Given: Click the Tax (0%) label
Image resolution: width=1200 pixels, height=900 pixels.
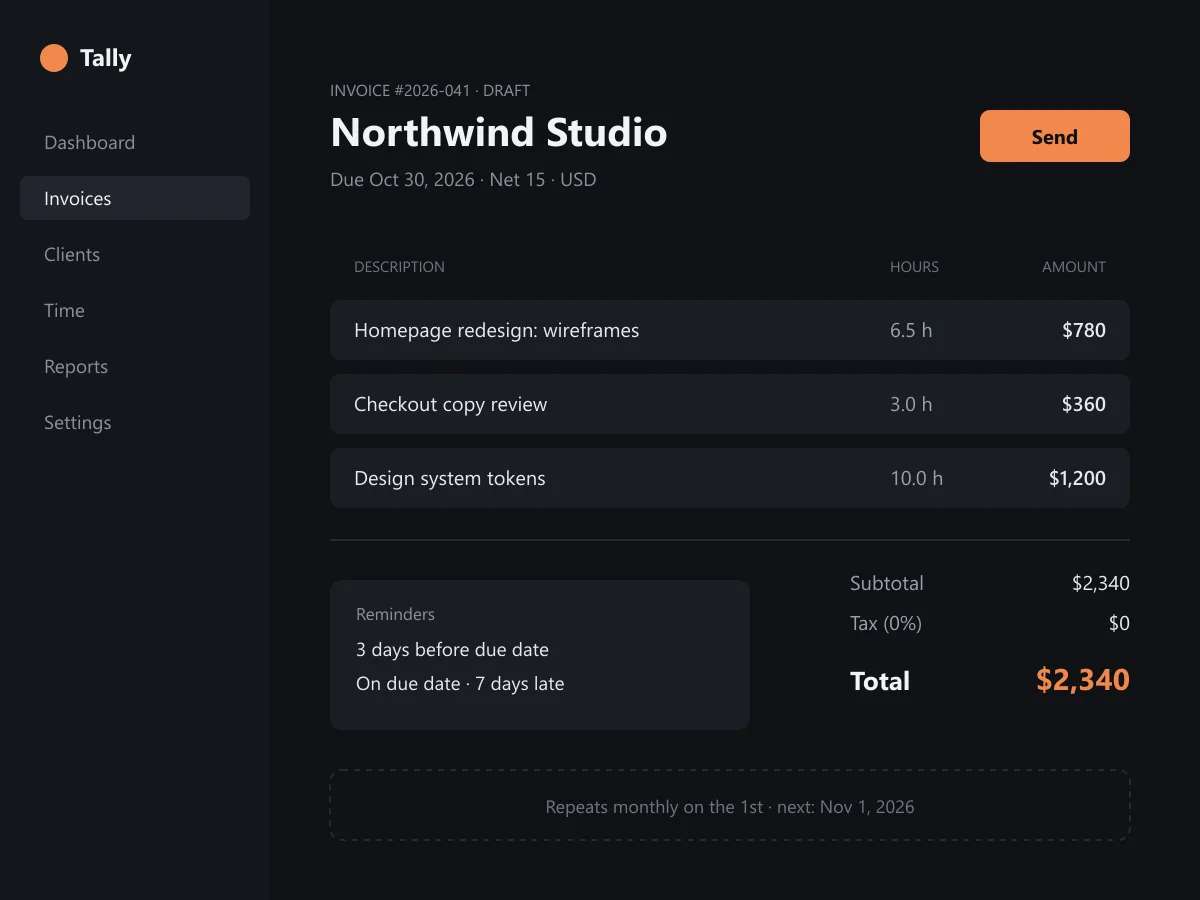Looking at the screenshot, I should [x=886, y=623].
